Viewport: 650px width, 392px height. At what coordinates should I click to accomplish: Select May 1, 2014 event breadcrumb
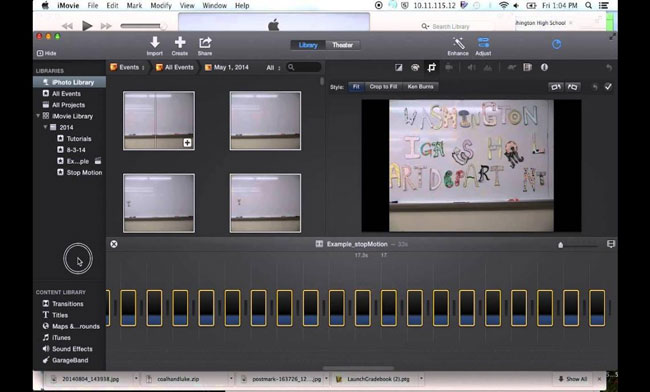226,67
